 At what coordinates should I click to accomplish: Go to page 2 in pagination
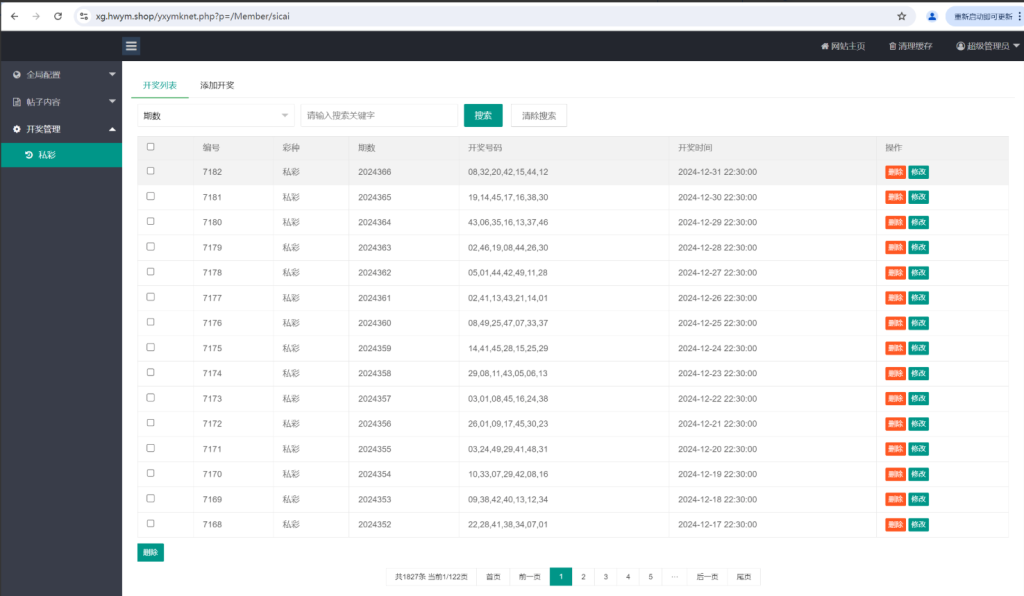583,577
